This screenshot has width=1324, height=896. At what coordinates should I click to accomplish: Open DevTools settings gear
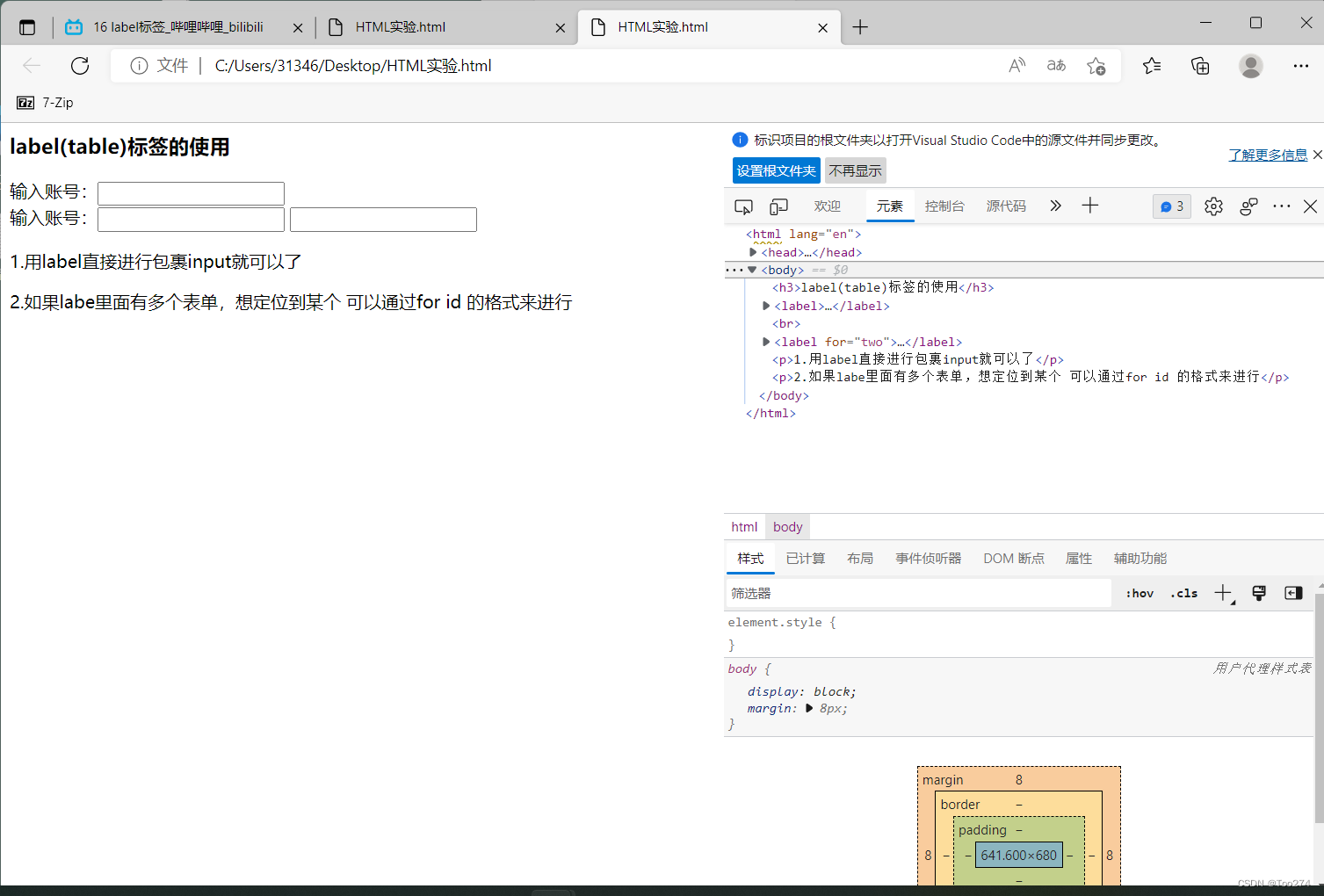(x=1213, y=206)
